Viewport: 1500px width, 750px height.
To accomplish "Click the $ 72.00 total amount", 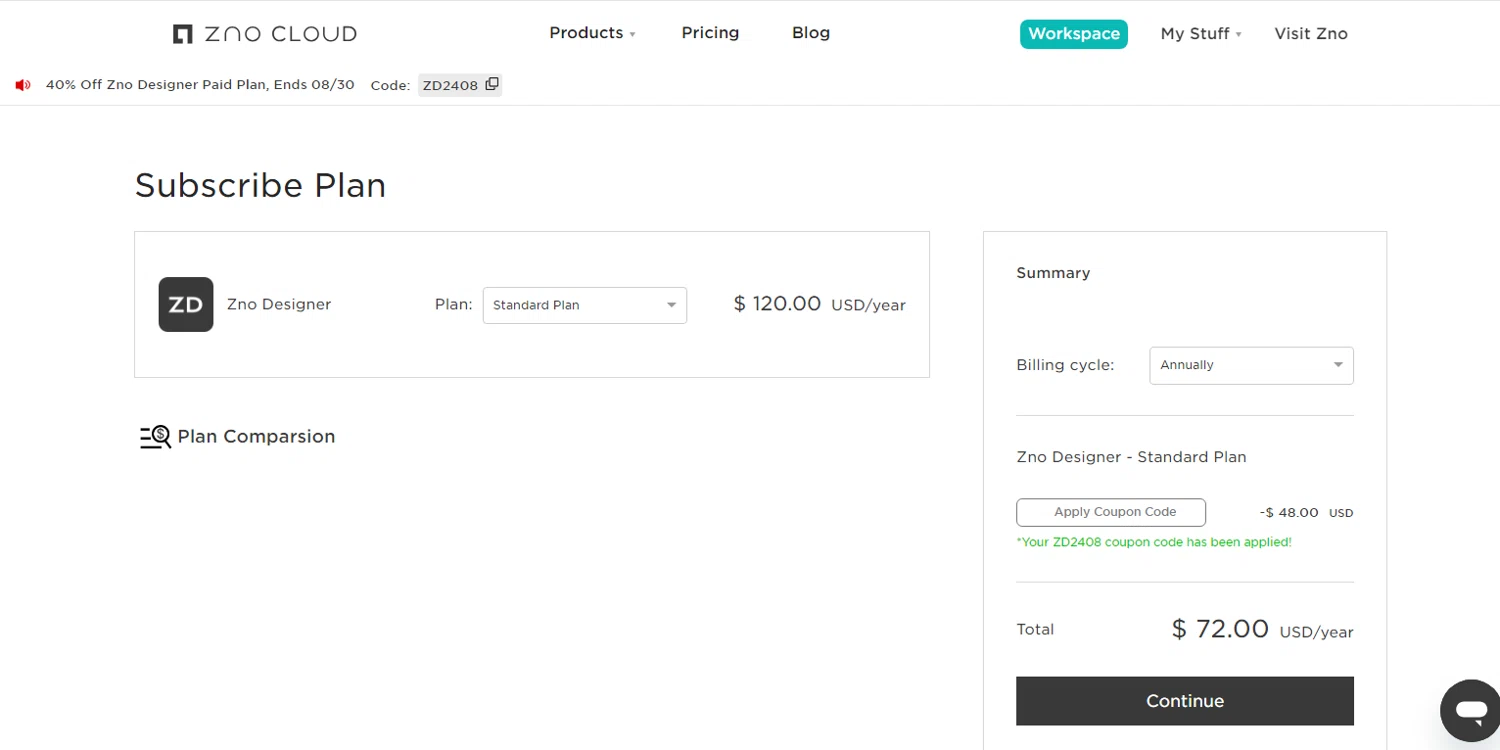I will click(1220, 629).
